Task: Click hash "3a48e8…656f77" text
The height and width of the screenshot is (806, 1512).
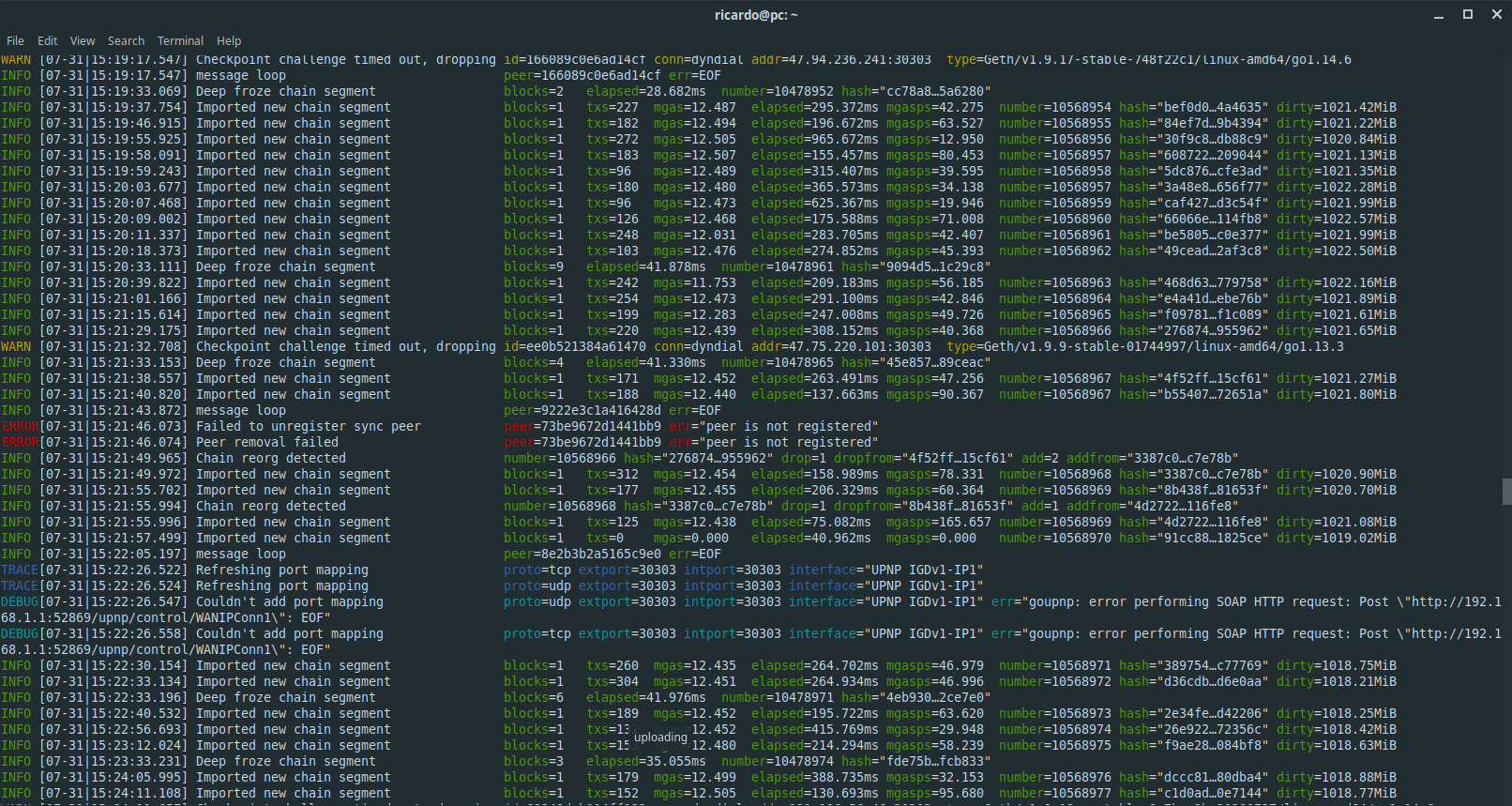Action: pos(1194,187)
